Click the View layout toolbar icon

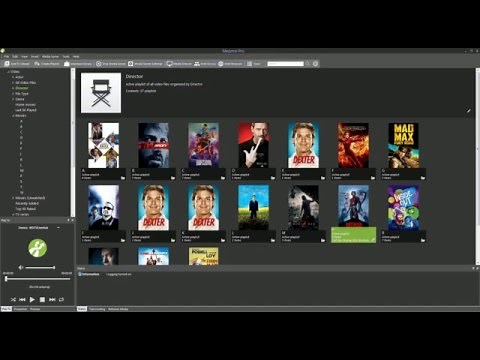click(x=249, y=63)
